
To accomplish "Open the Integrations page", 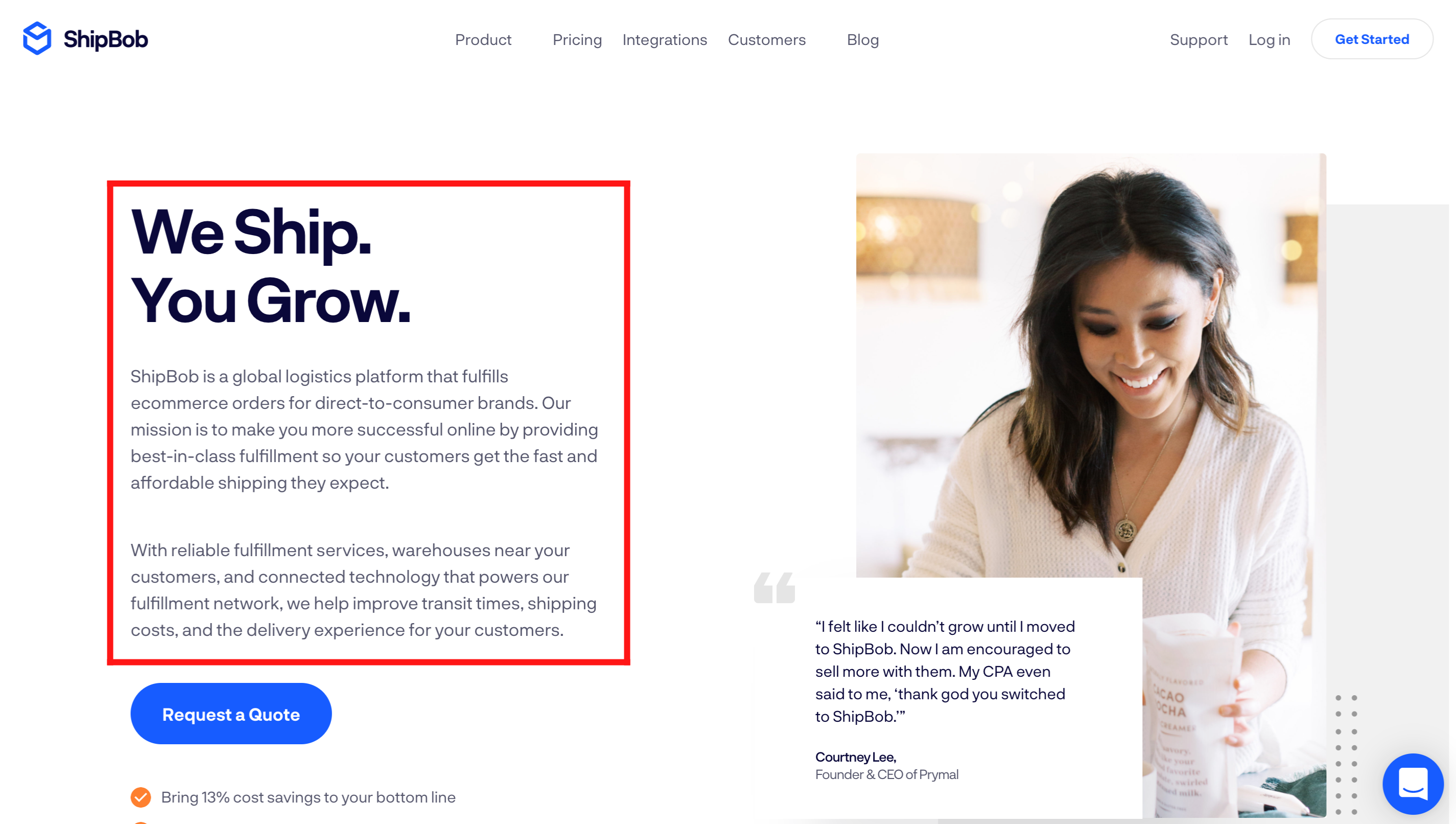I will coord(664,40).
